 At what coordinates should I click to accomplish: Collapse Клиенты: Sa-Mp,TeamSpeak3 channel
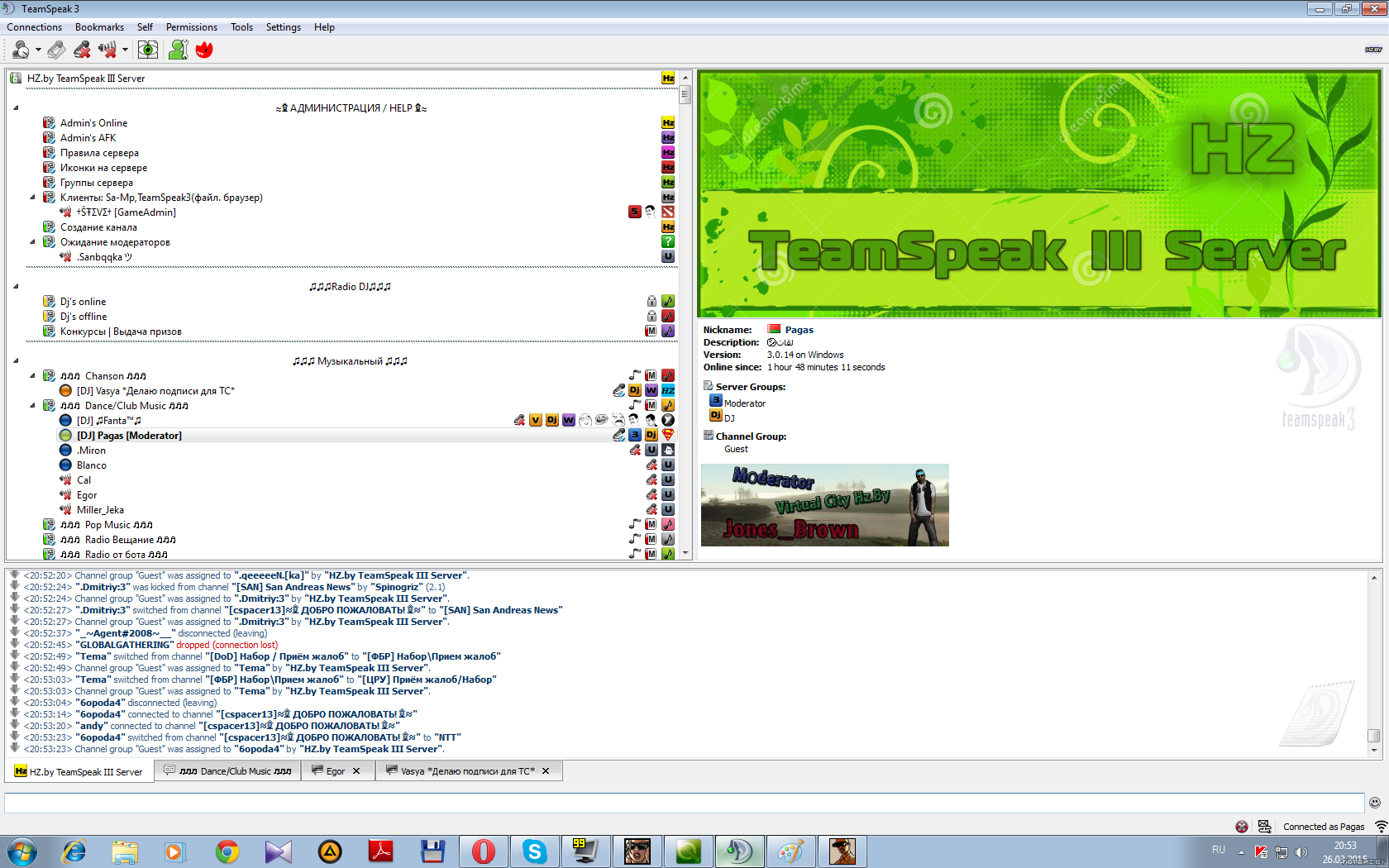[32, 198]
